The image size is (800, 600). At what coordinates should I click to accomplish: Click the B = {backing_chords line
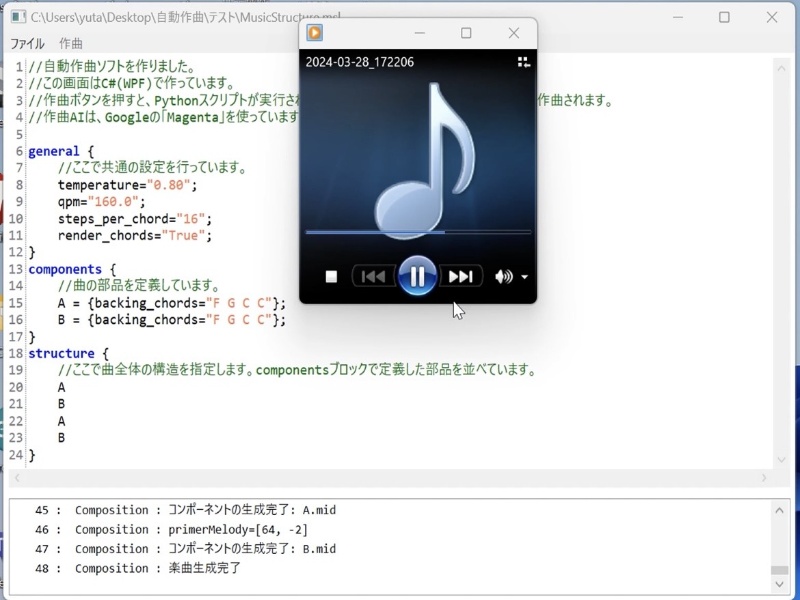click(x=171, y=320)
